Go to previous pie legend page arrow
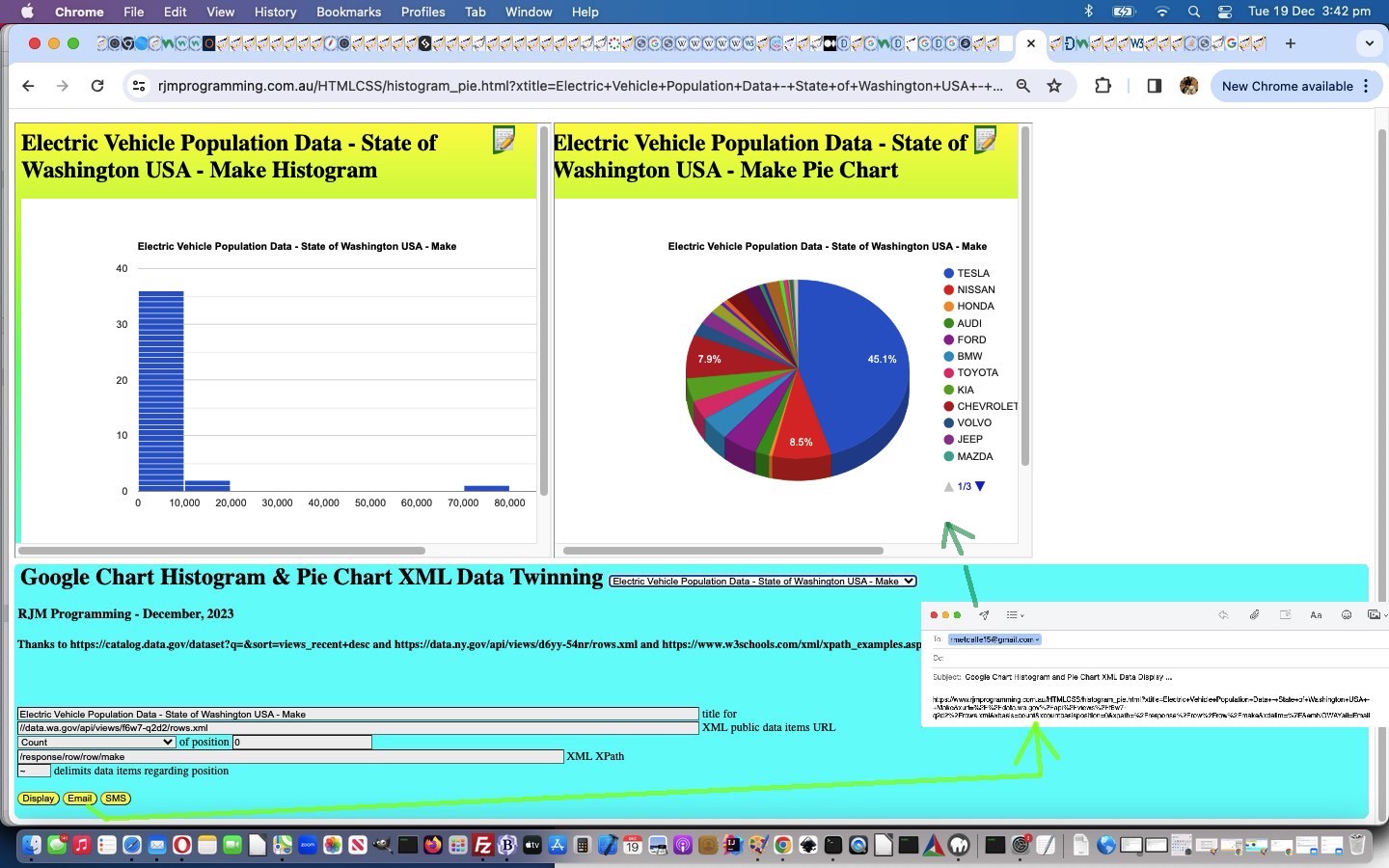1389x868 pixels. [948, 486]
